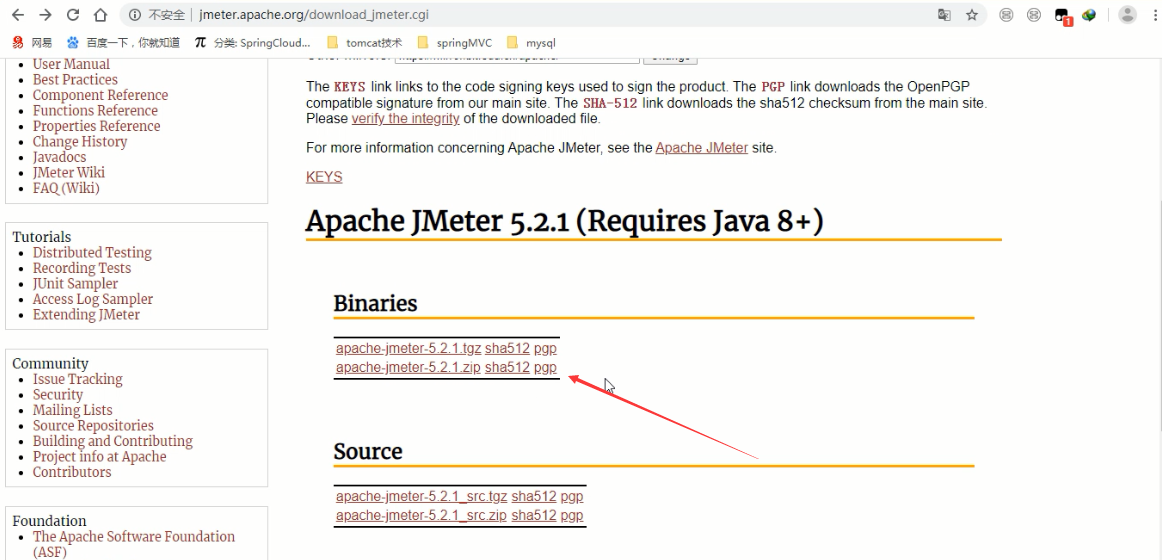Open User Manual in sidebar

click(x=71, y=64)
